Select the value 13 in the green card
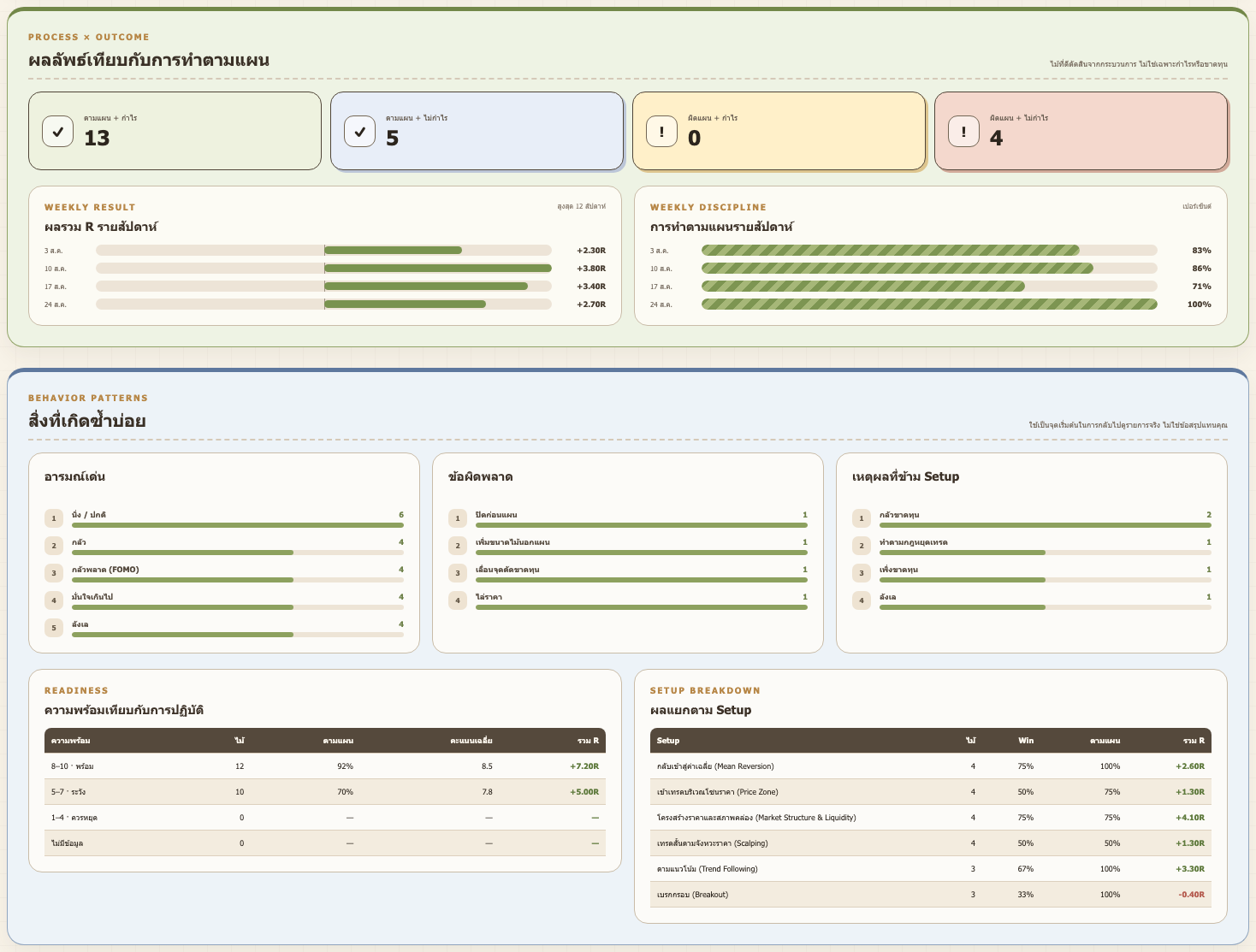Image resolution: width=1256 pixels, height=952 pixels. pyautogui.click(x=97, y=138)
